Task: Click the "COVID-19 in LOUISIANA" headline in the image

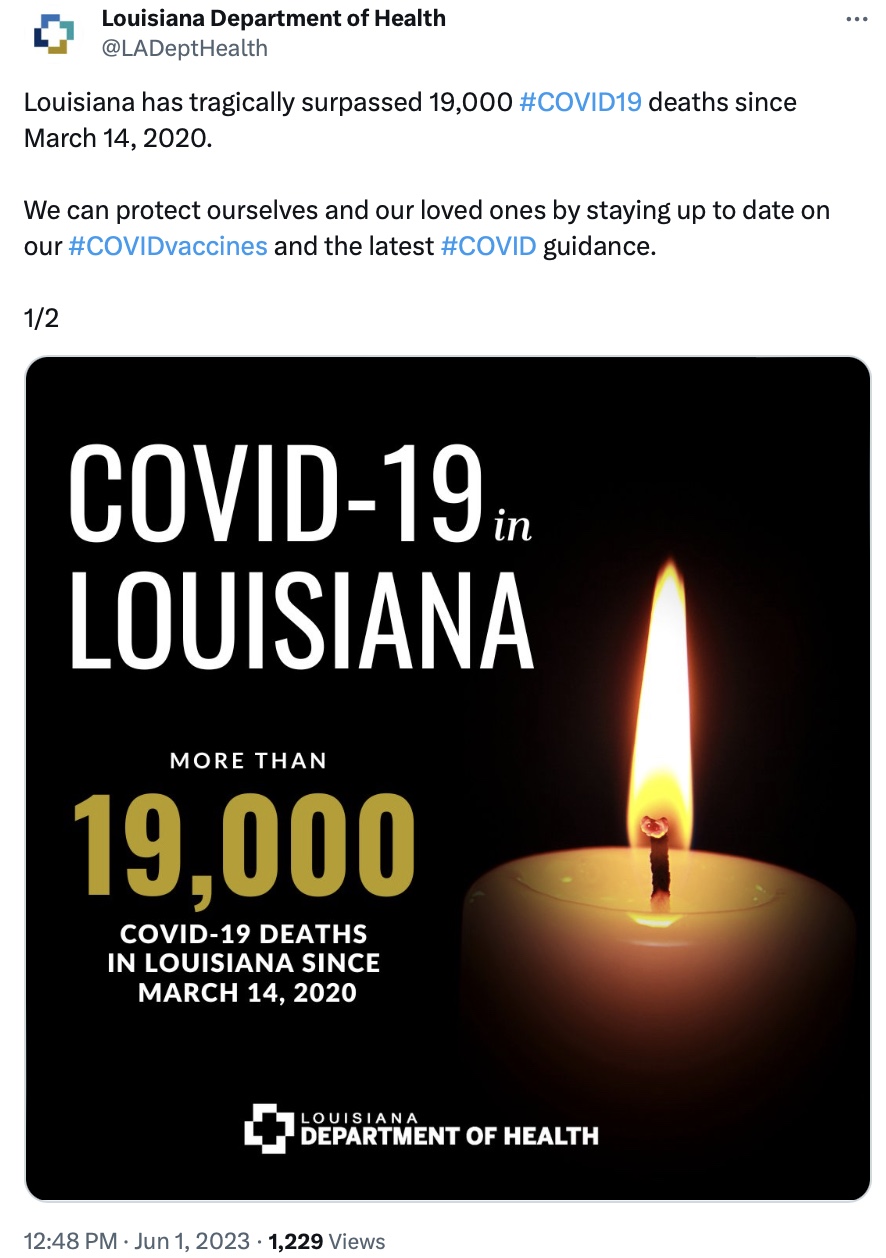Action: pyautogui.click(x=301, y=560)
